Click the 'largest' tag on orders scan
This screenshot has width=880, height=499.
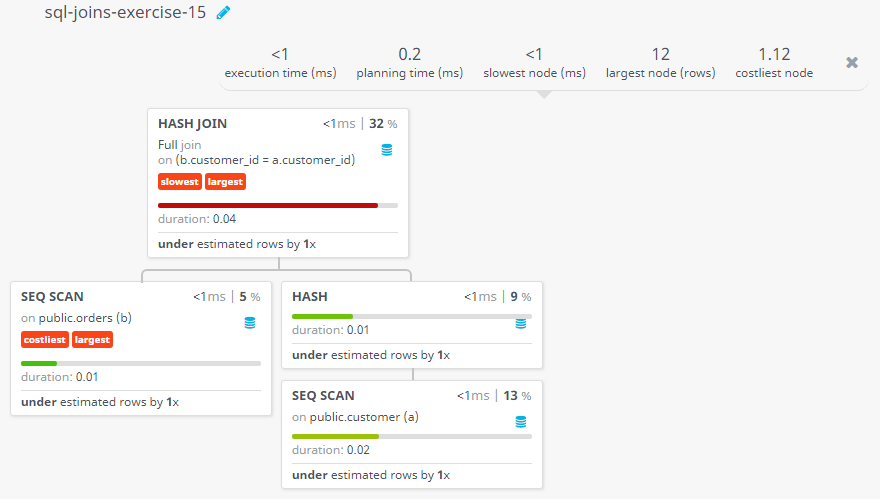[x=92, y=340]
